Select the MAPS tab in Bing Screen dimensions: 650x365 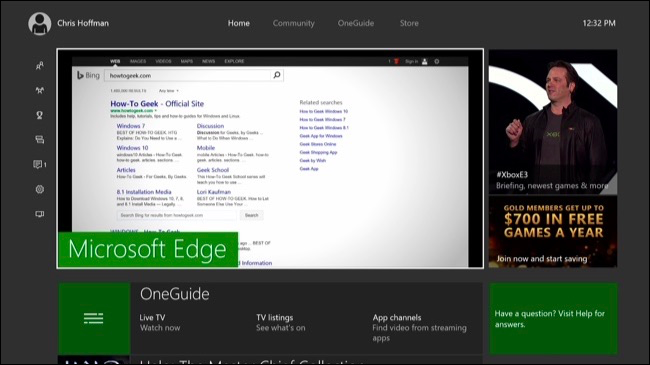point(187,61)
